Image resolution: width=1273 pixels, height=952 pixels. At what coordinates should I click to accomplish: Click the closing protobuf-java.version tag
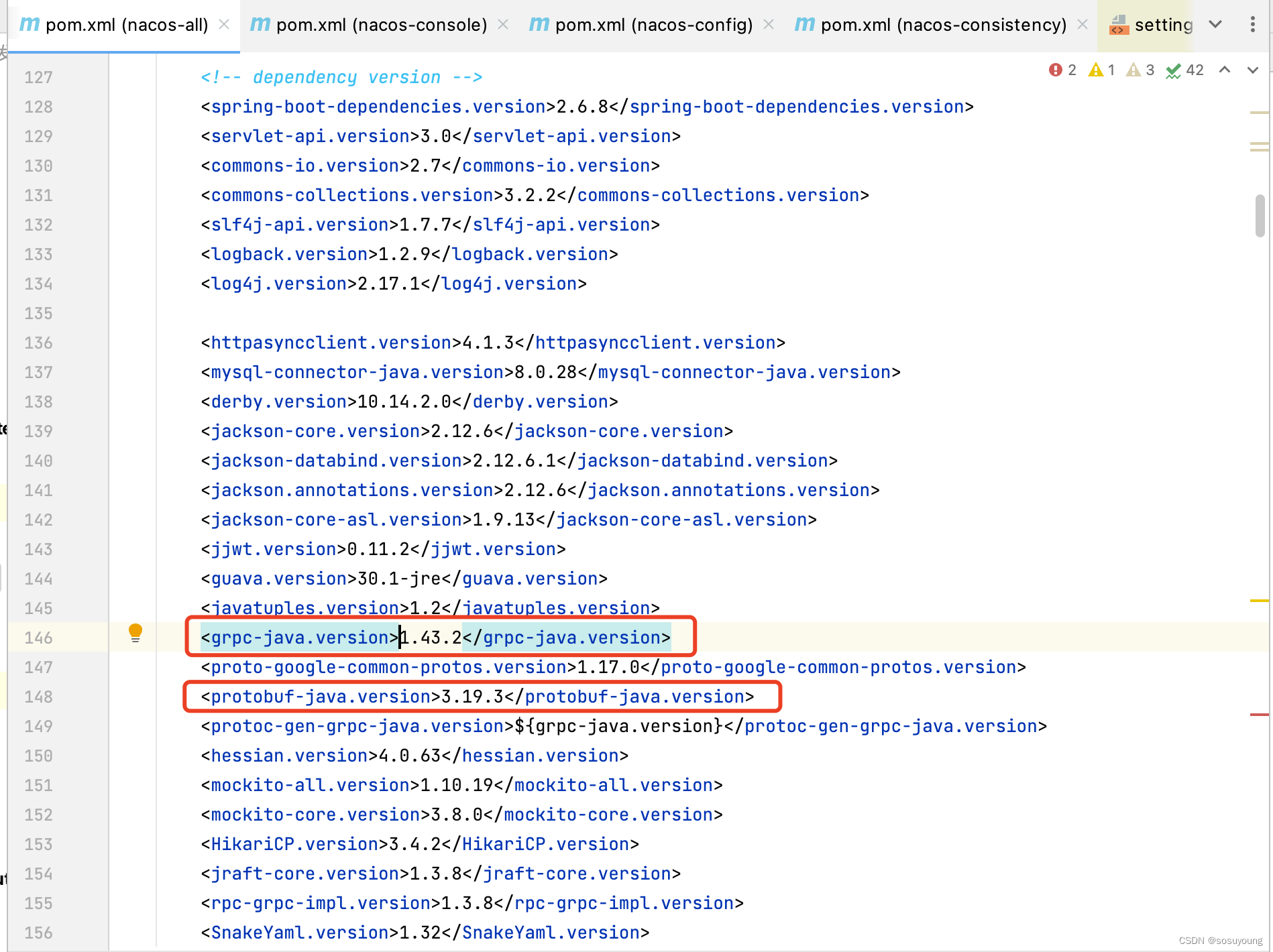[x=630, y=697]
